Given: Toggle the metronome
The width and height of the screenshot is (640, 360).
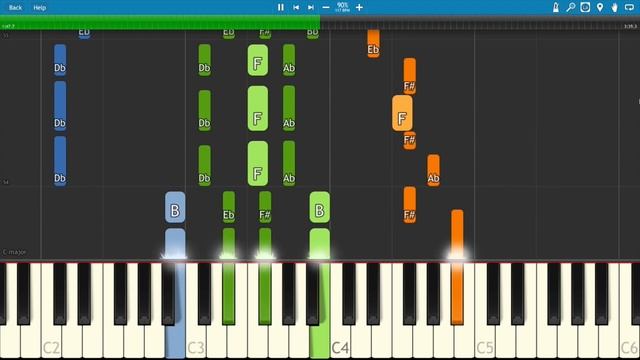Looking at the screenshot, I should (x=556, y=7).
